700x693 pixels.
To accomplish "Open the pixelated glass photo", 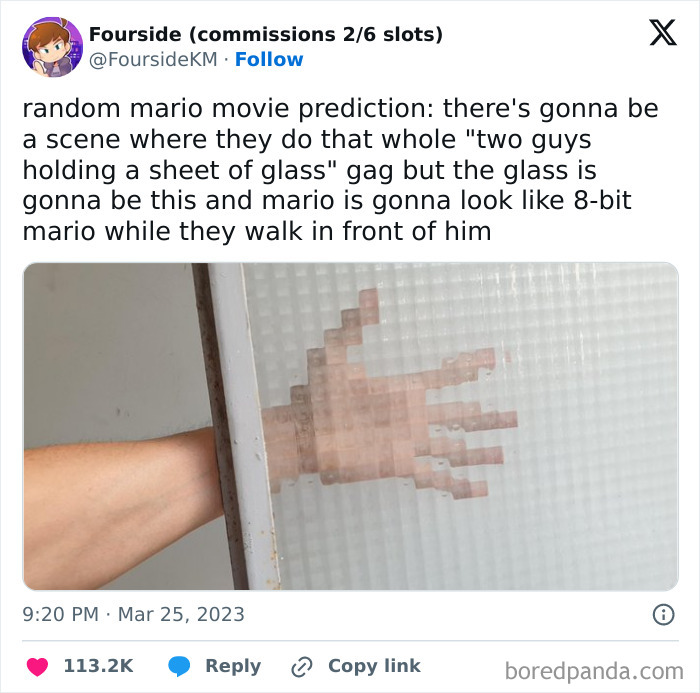I will 350,426.
